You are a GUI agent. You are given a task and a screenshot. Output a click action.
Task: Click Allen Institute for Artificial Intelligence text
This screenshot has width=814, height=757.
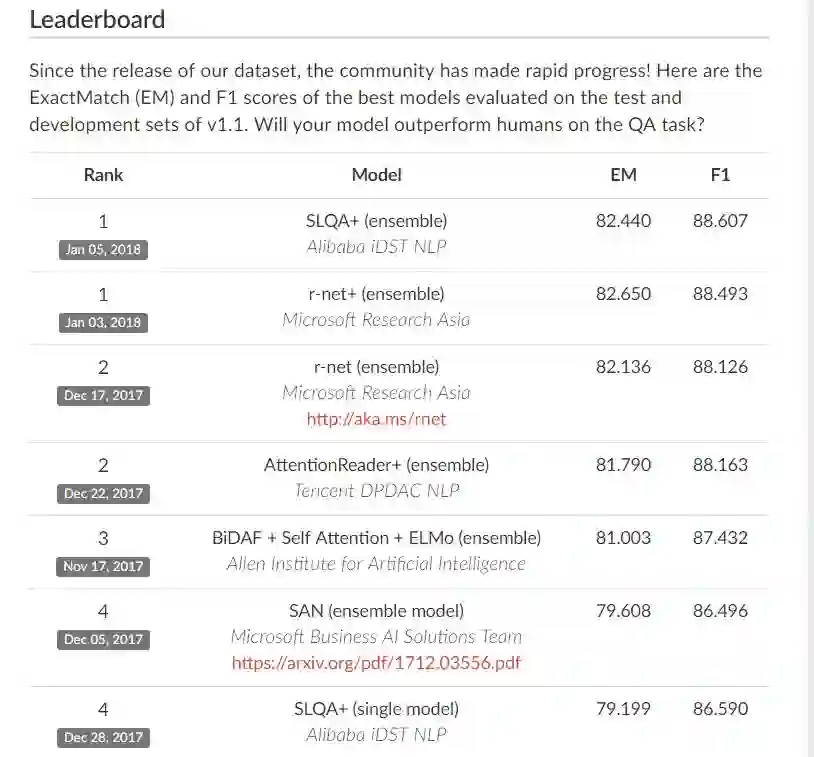tap(376, 564)
